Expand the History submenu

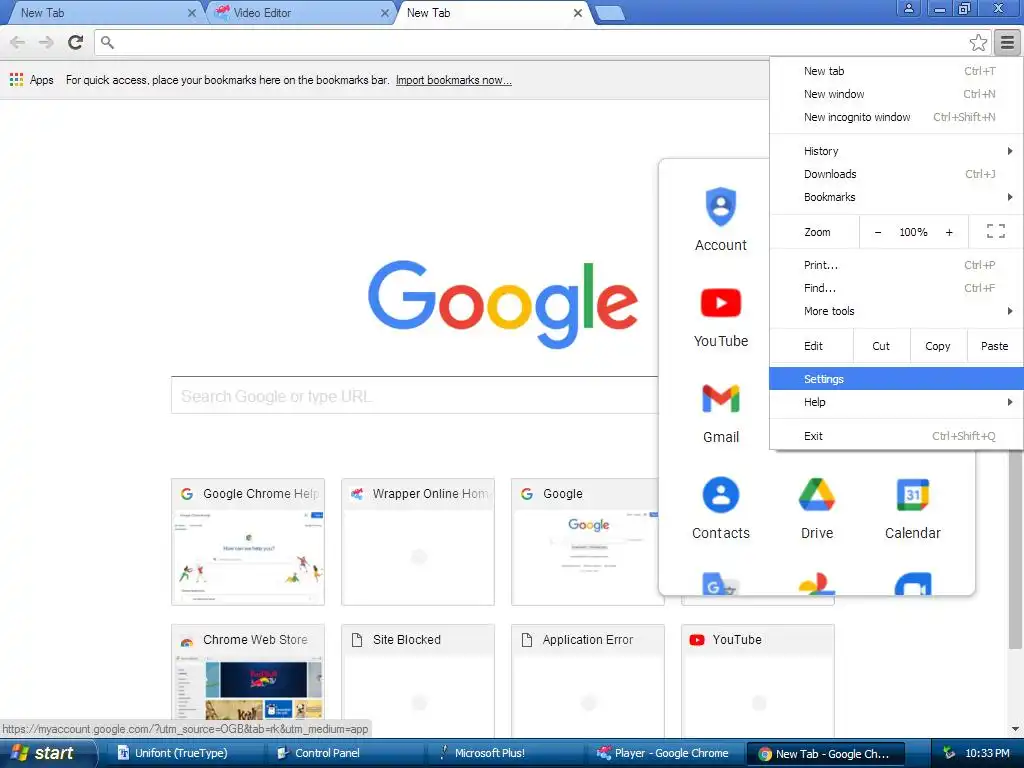tap(896, 151)
